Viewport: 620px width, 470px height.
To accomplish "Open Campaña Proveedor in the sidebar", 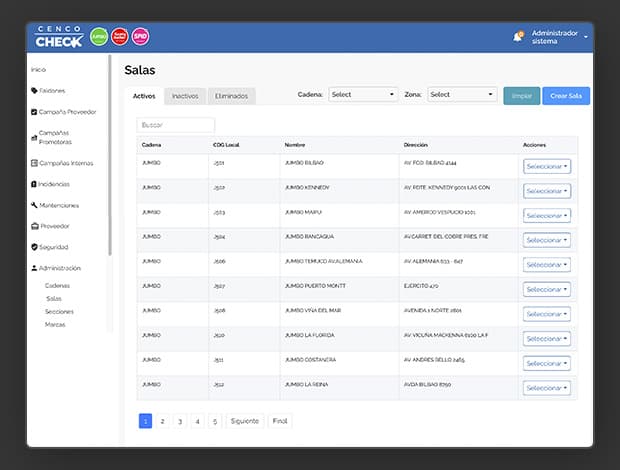I will pos(63,111).
